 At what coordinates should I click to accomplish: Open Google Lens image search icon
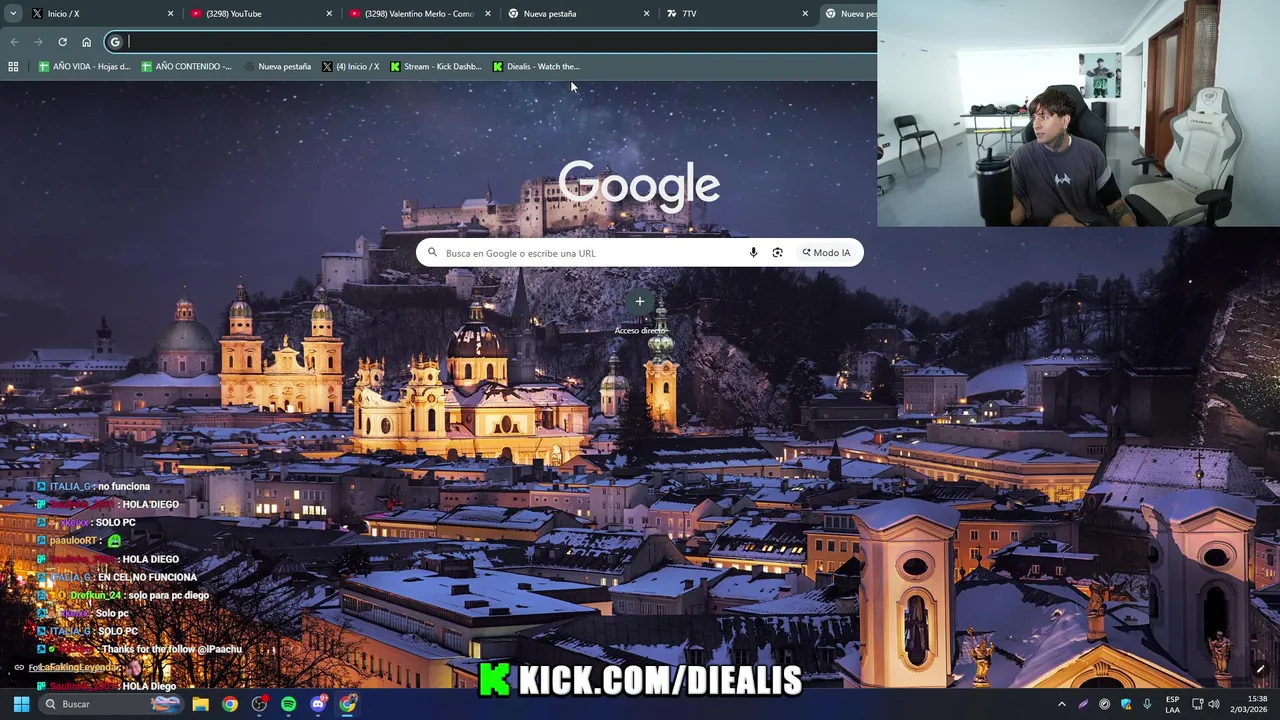coord(777,253)
